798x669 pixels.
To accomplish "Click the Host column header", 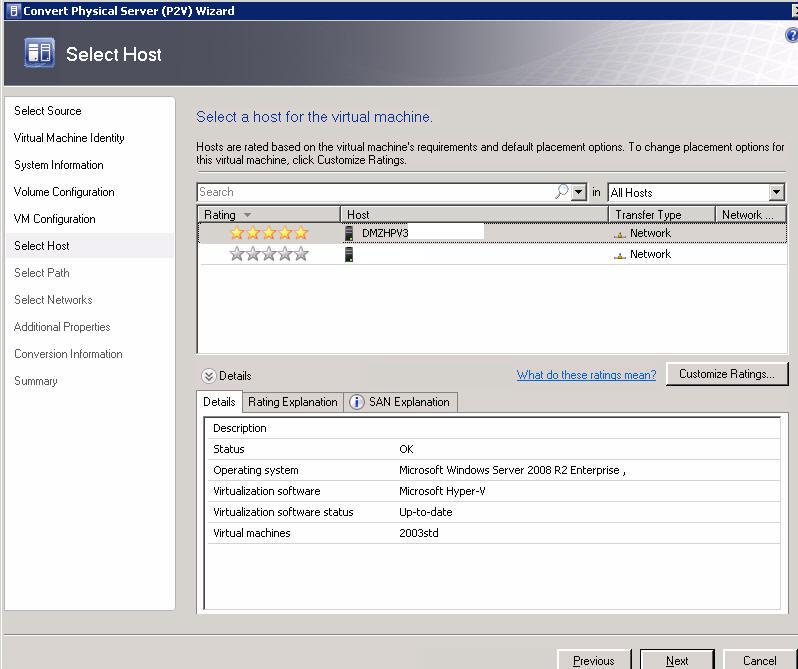I will point(474,215).
